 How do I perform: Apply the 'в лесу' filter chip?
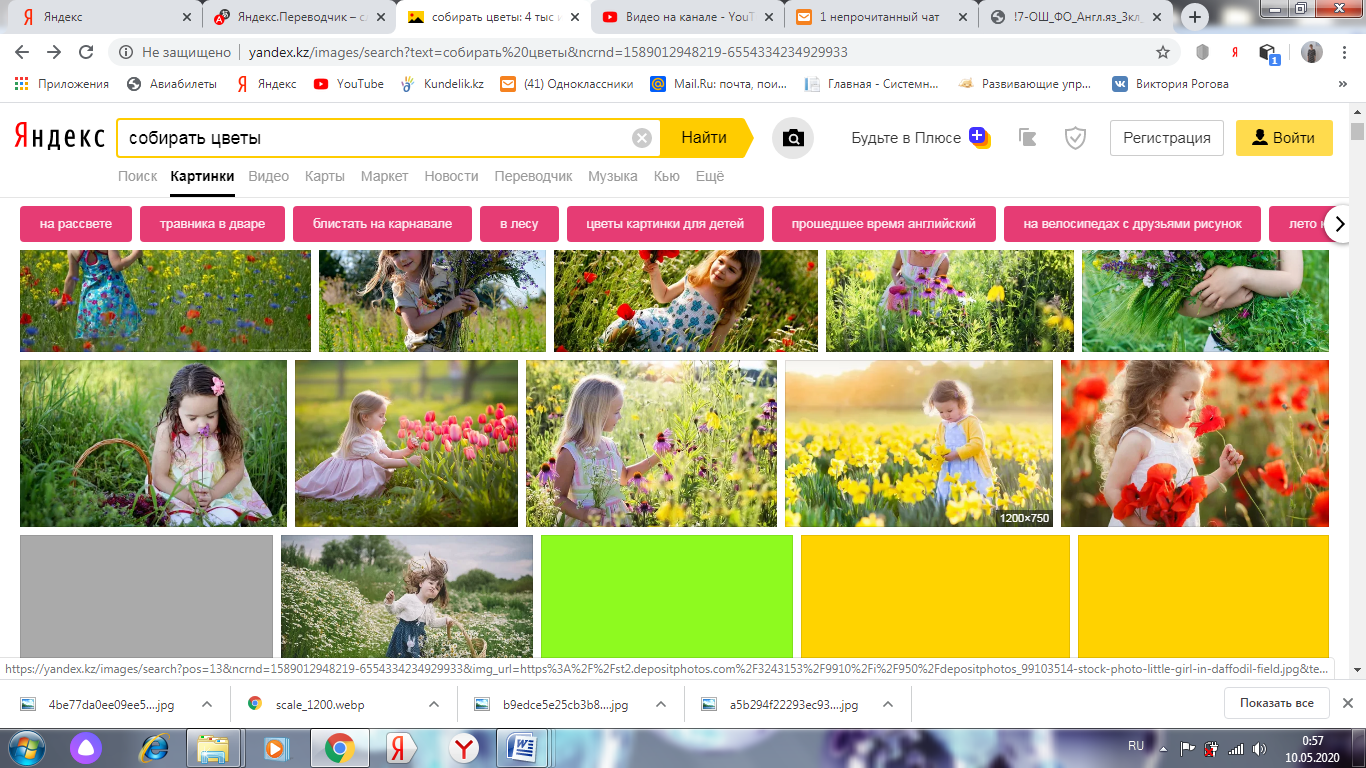pyautogui.click(x=519, y=224)
